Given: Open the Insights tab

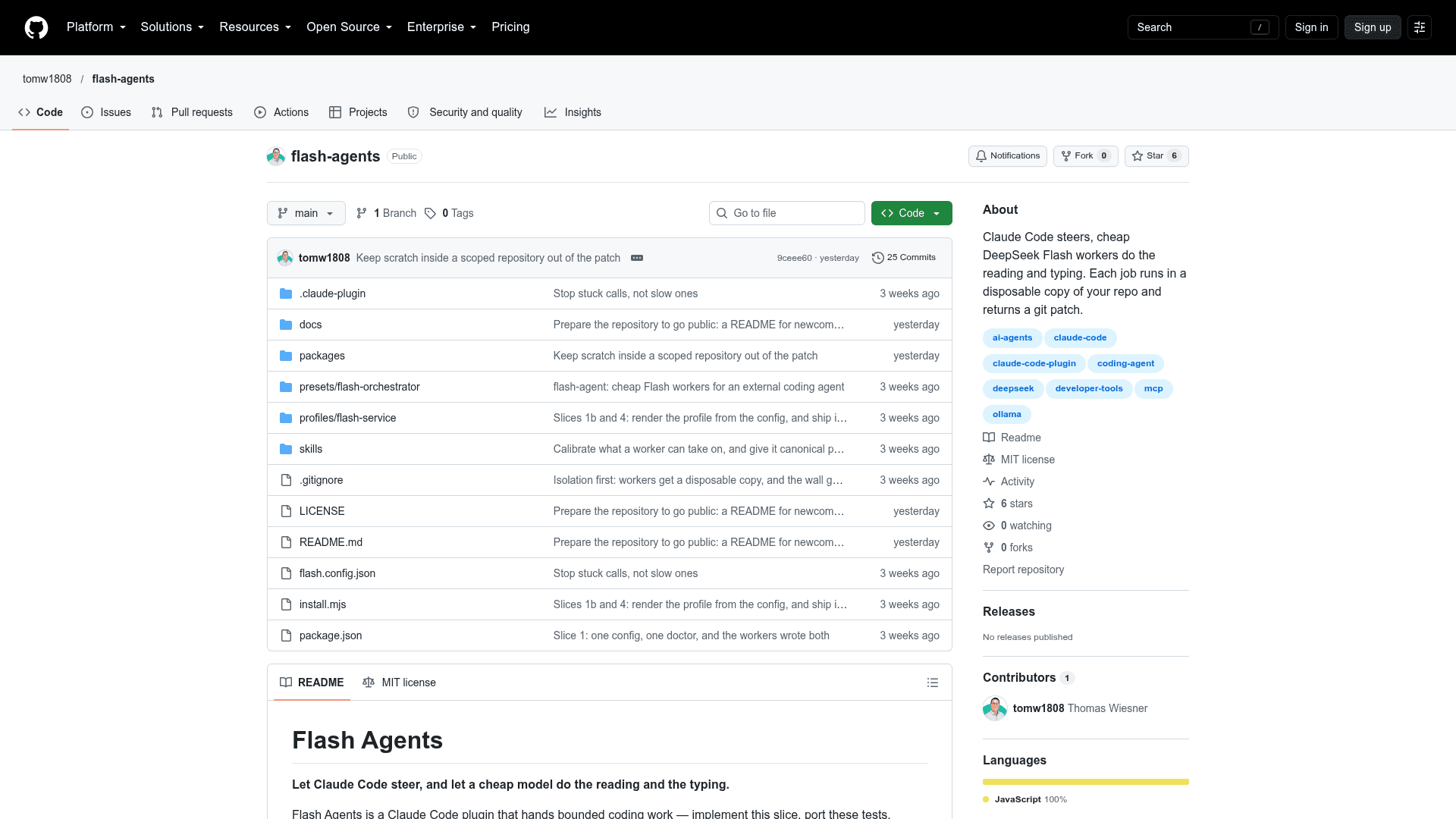Looking at the screenshot, I should [573, 112].
